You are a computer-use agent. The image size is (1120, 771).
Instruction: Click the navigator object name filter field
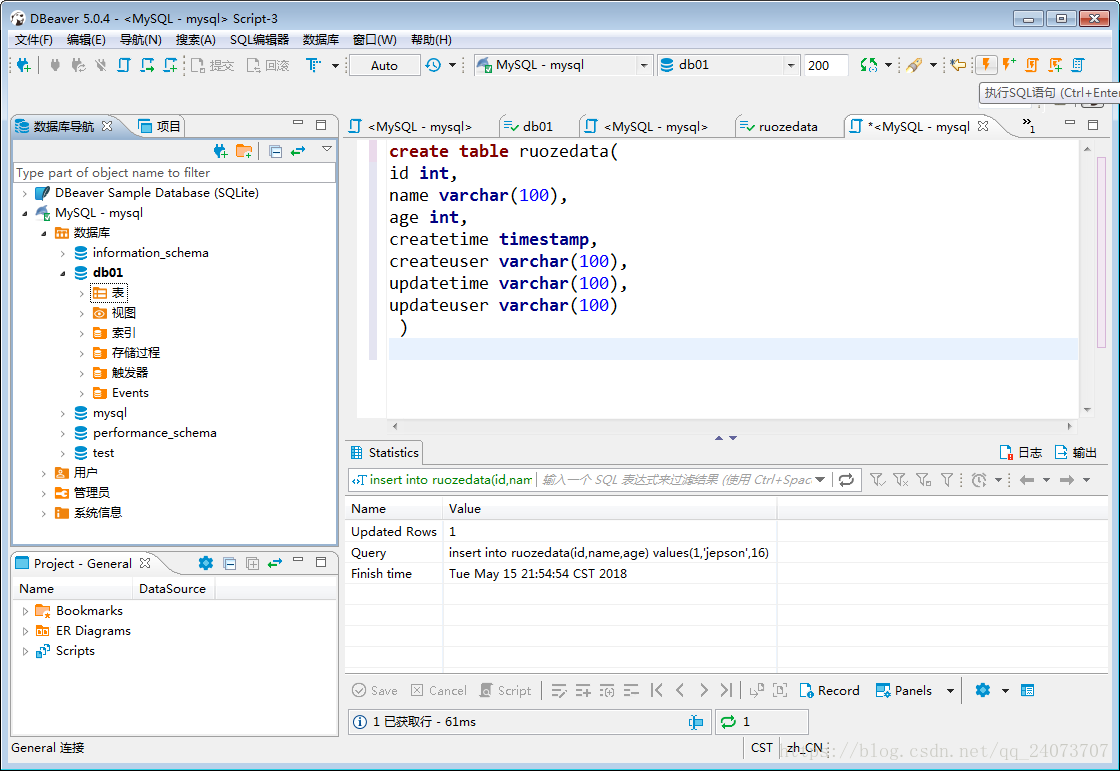coord(174,172)
